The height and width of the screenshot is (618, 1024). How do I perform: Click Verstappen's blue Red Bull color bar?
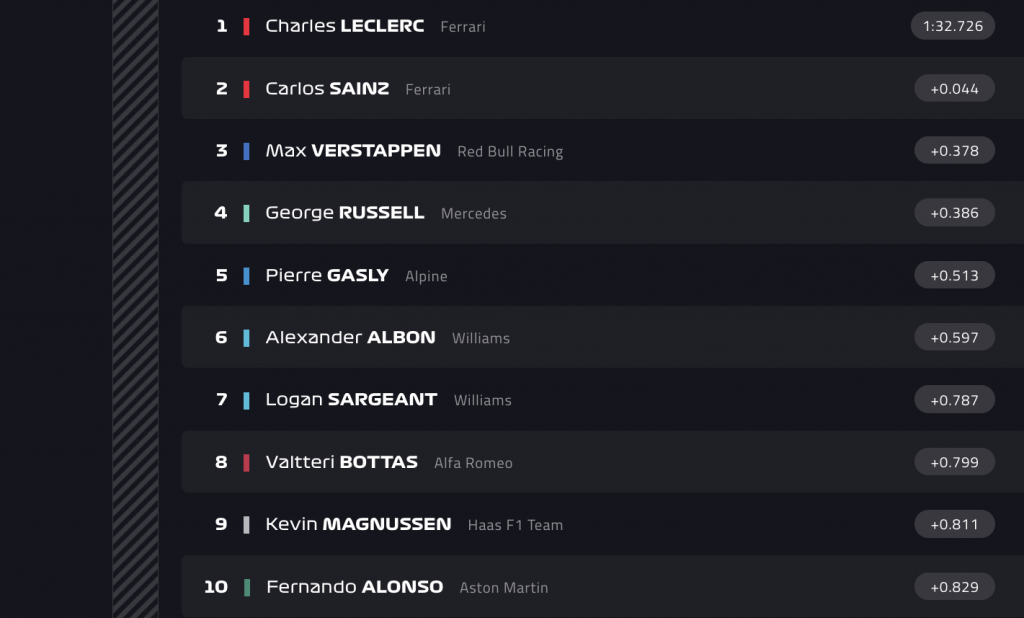[246, 151]
